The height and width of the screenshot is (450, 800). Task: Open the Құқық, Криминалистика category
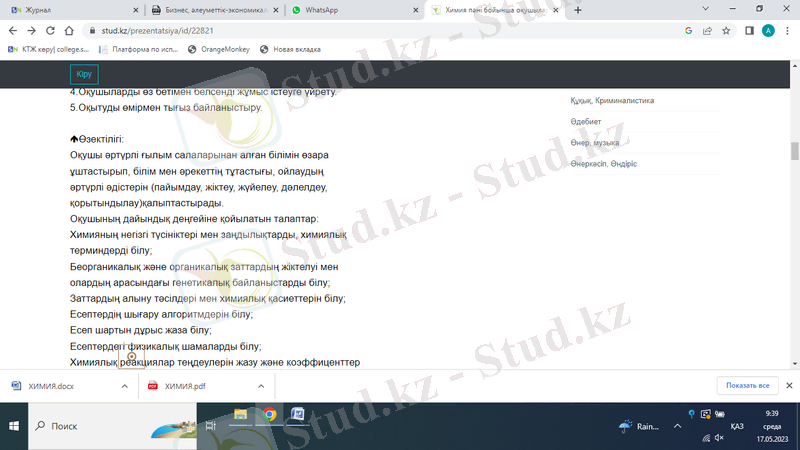point(612,101)
